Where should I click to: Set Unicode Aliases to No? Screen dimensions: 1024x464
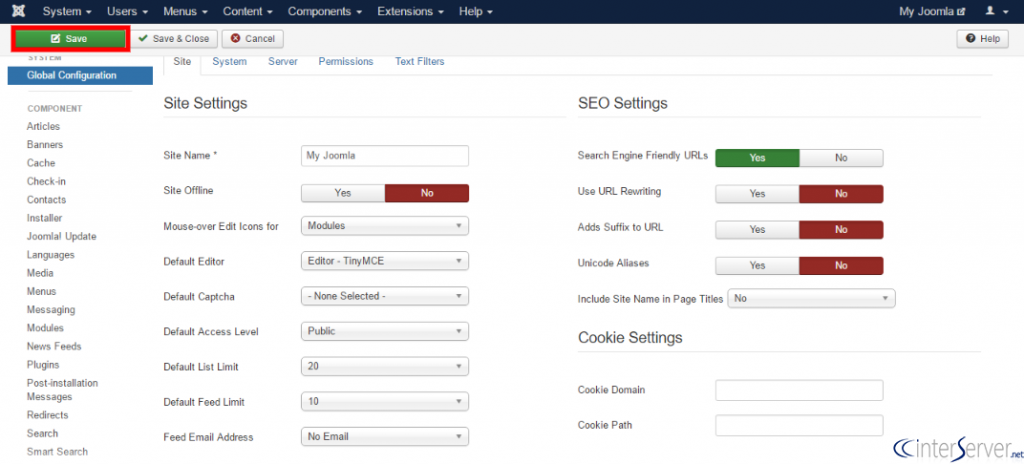(x=841, y=266)
